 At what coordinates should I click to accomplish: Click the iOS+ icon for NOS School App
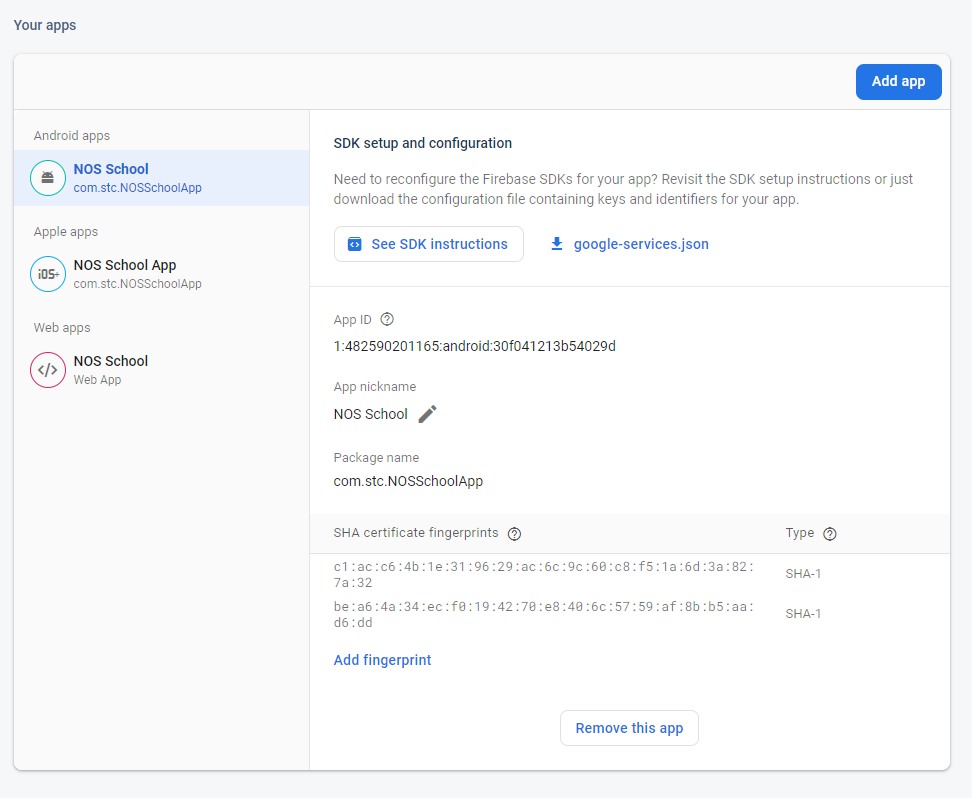[47, 274]
